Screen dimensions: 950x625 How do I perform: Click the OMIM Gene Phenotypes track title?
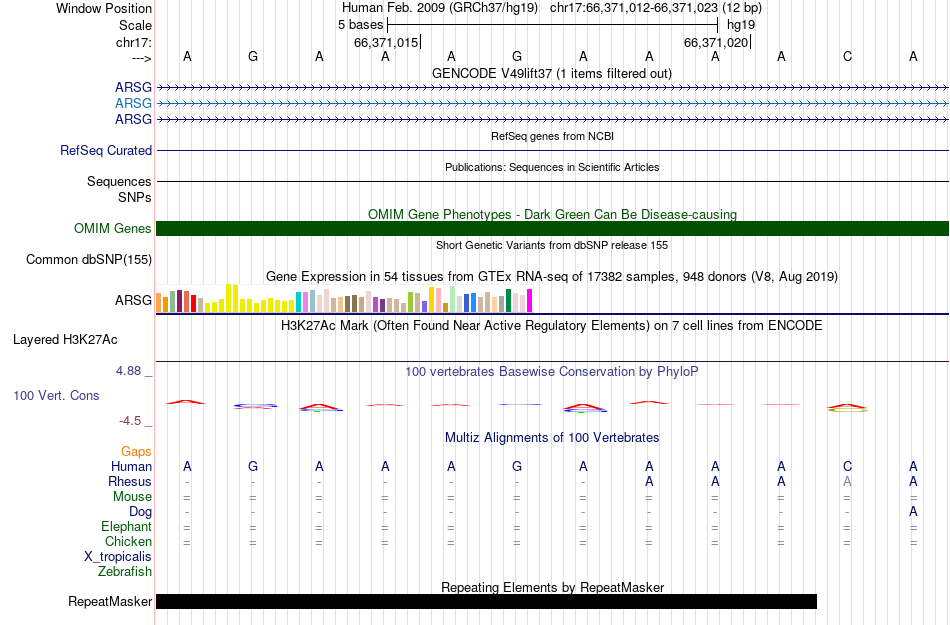(x=553, y=214)
